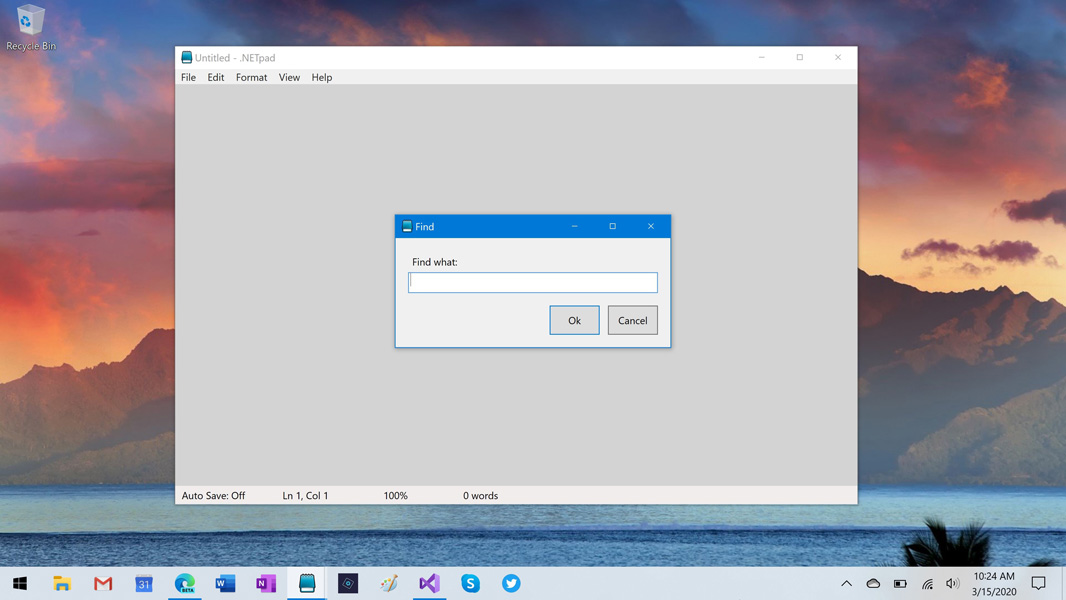Open the Paint app taskbar icon

point(389,584)
